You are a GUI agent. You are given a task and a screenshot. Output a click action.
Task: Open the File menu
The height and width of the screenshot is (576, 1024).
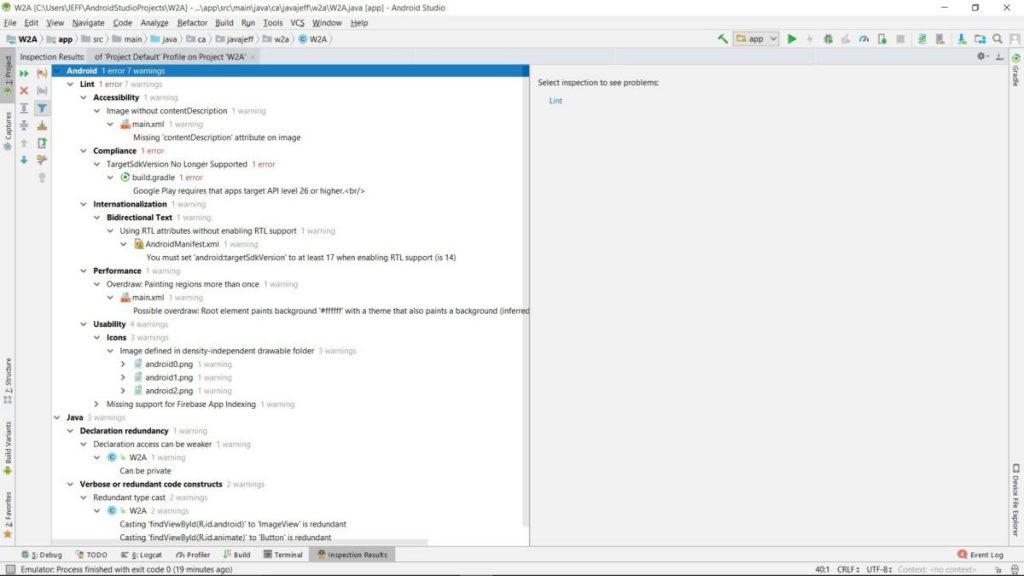point(10,23)
